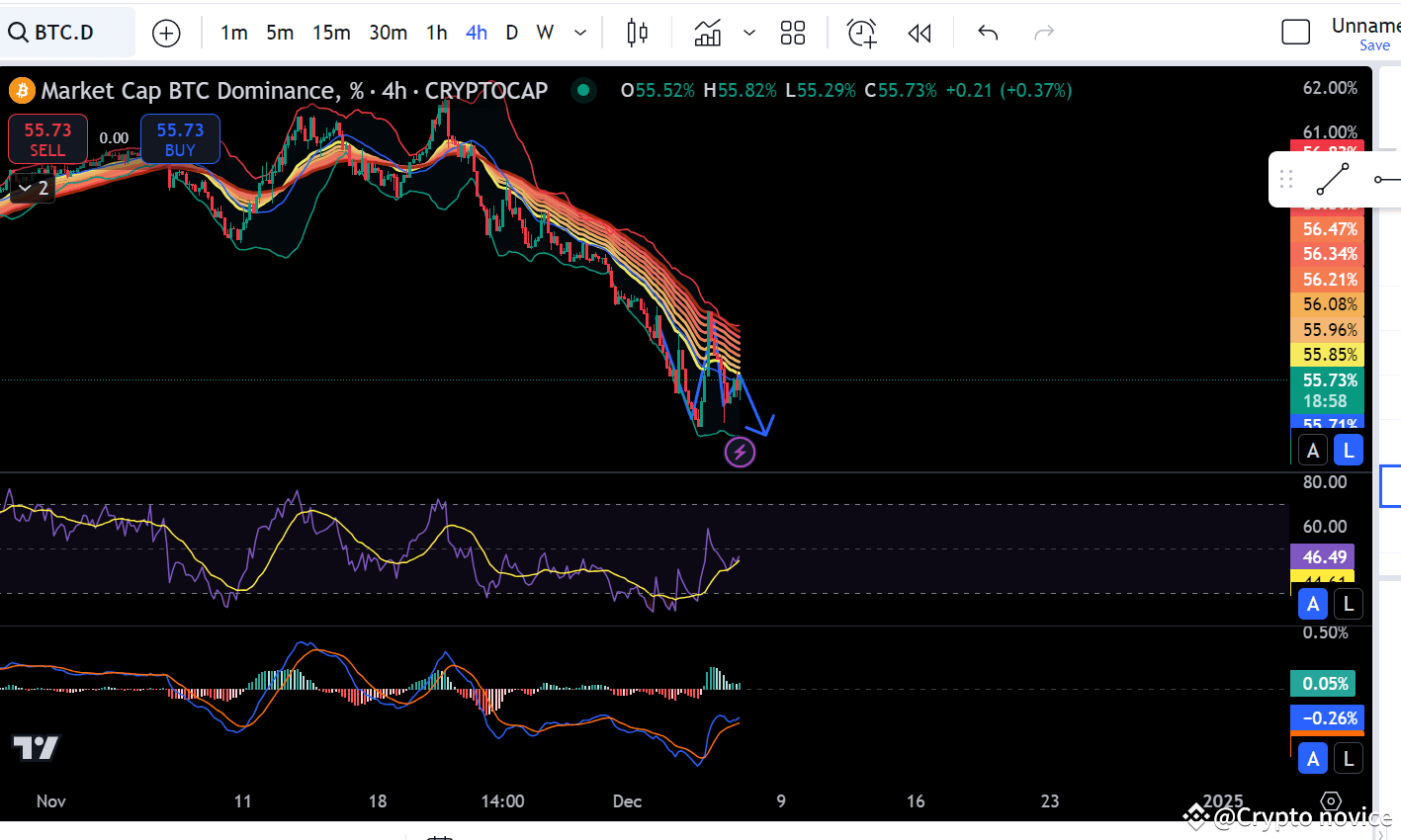Click the purple lightning event marker

point(740,453)
